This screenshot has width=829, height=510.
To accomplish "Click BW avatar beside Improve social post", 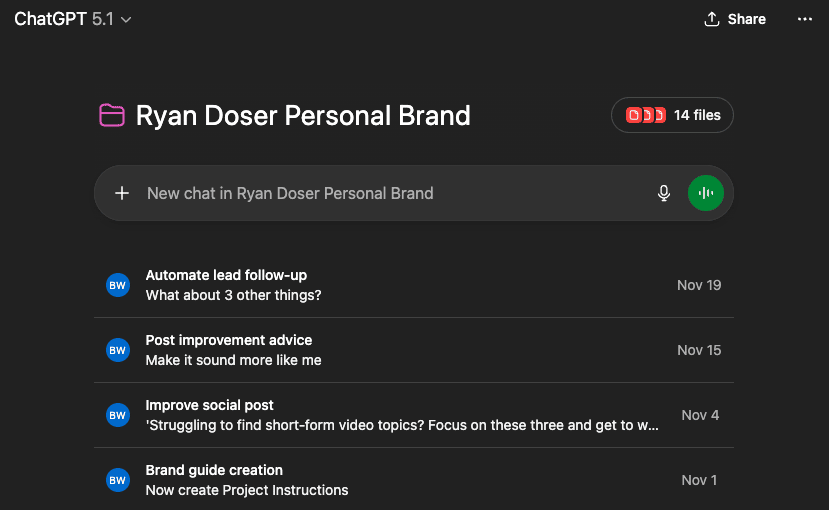I will 118,415.
